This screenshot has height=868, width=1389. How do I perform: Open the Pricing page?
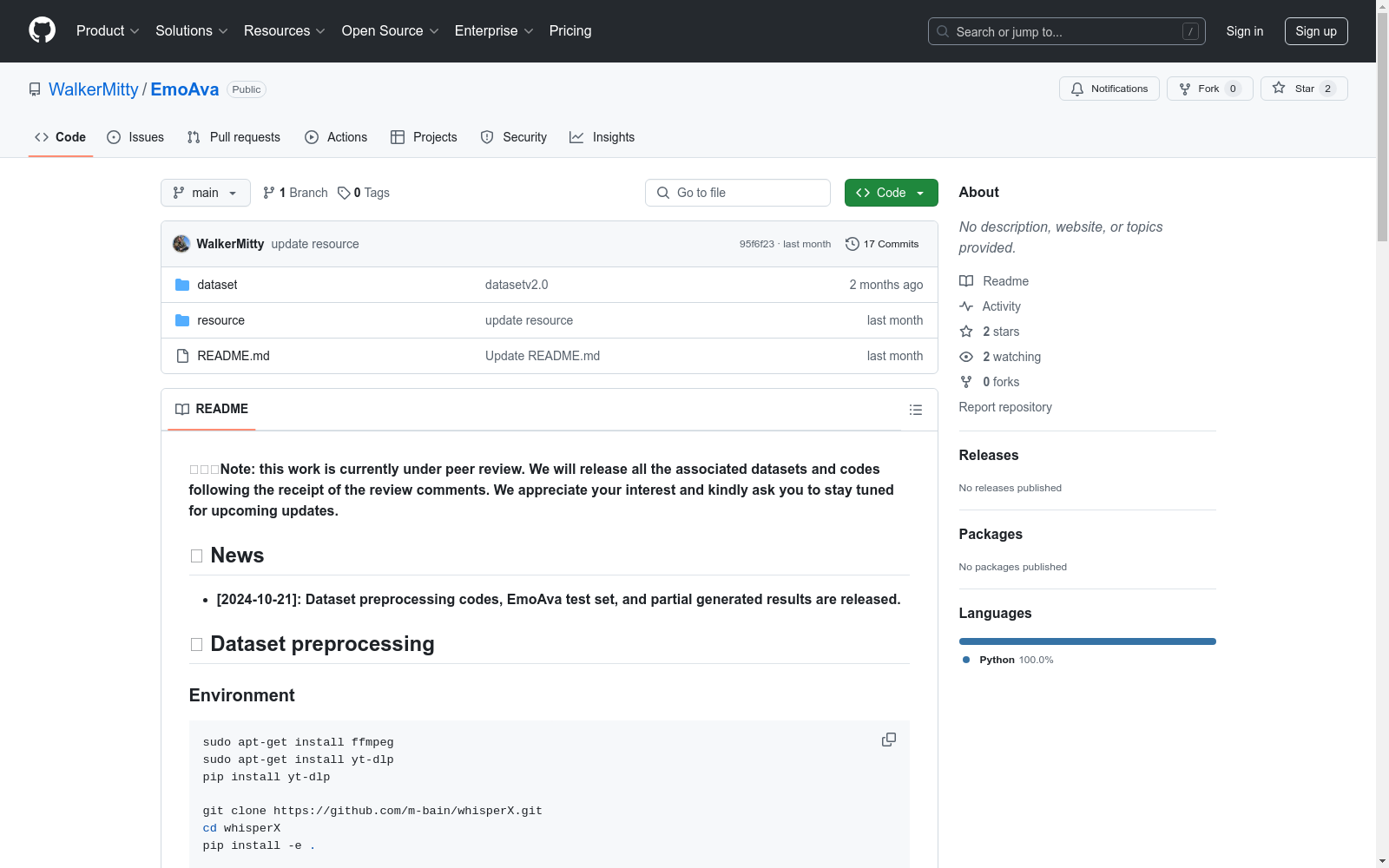[x=570, y=30]
